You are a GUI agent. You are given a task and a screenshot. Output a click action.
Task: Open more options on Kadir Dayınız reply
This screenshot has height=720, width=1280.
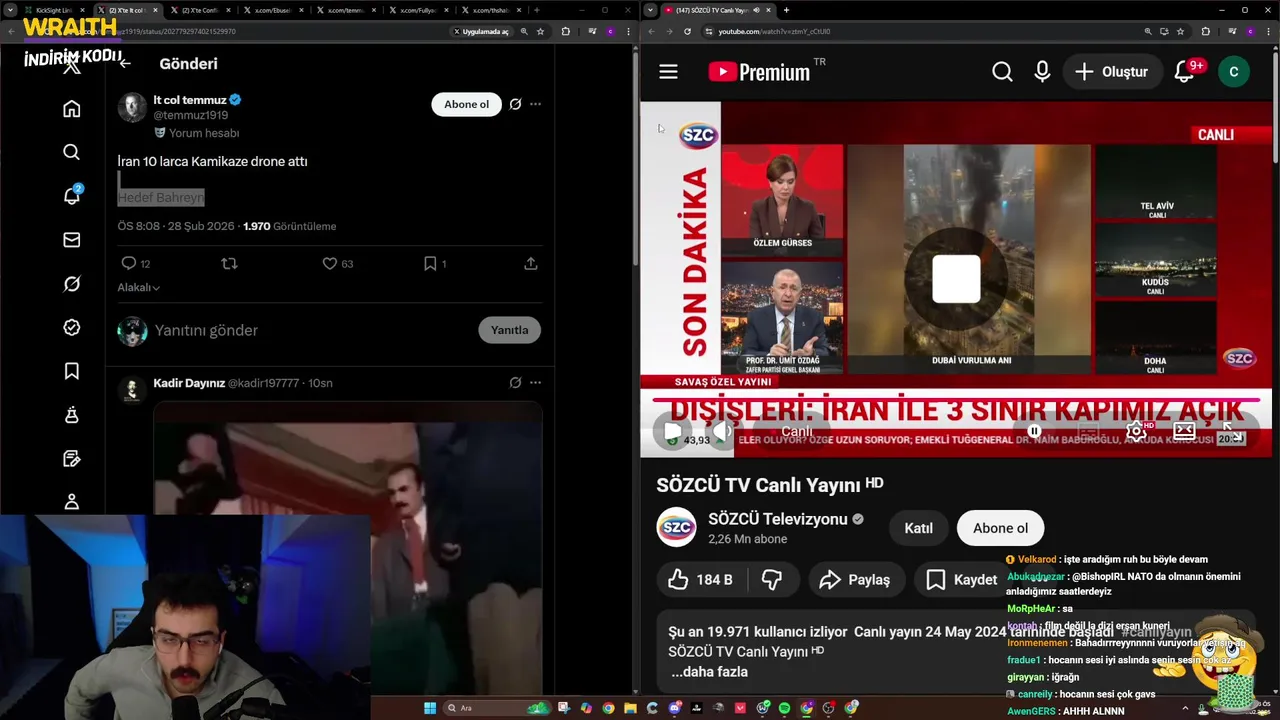[535, 382]
